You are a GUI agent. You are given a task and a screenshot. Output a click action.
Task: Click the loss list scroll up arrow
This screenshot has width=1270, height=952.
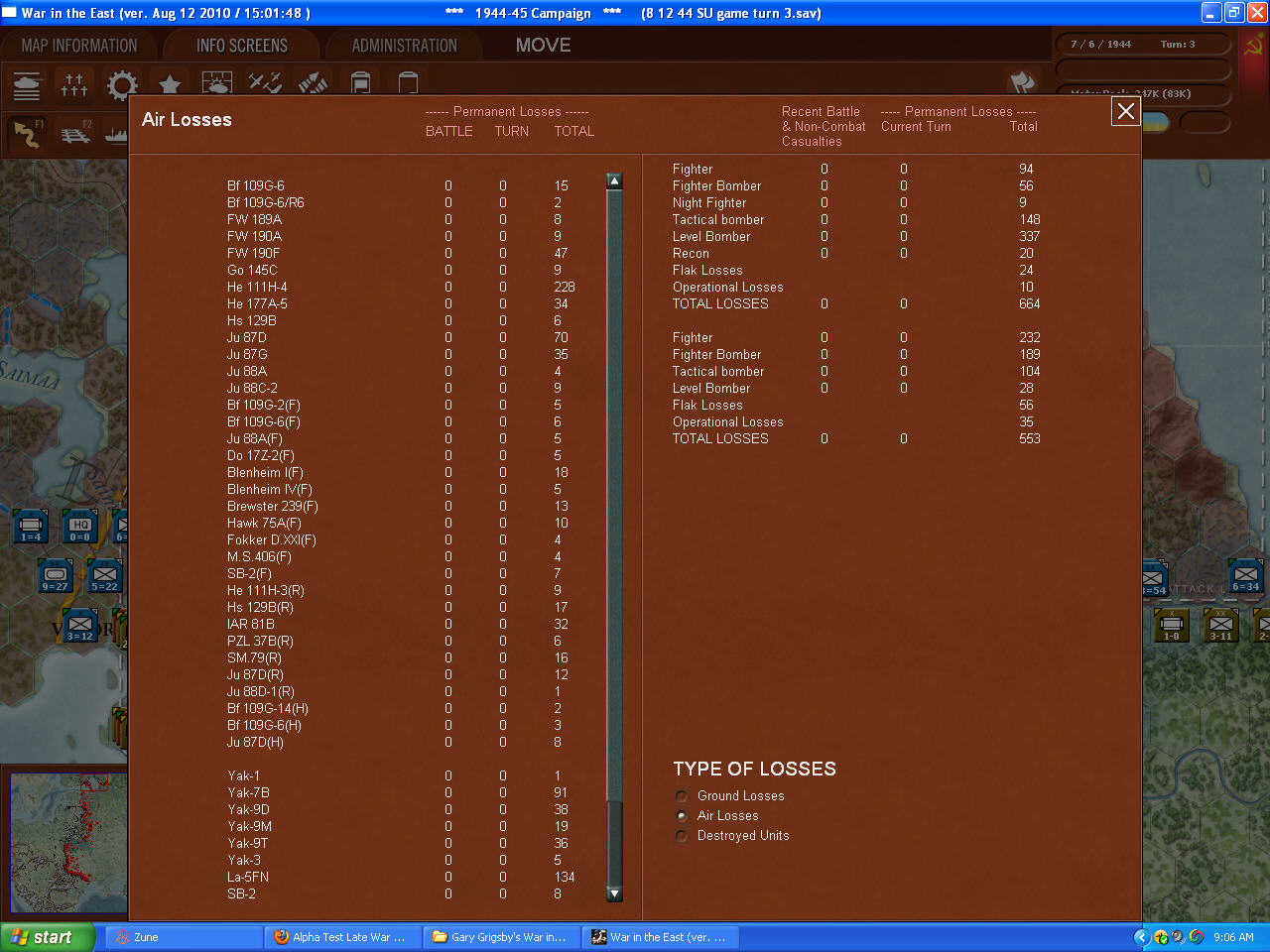point(614,181)
